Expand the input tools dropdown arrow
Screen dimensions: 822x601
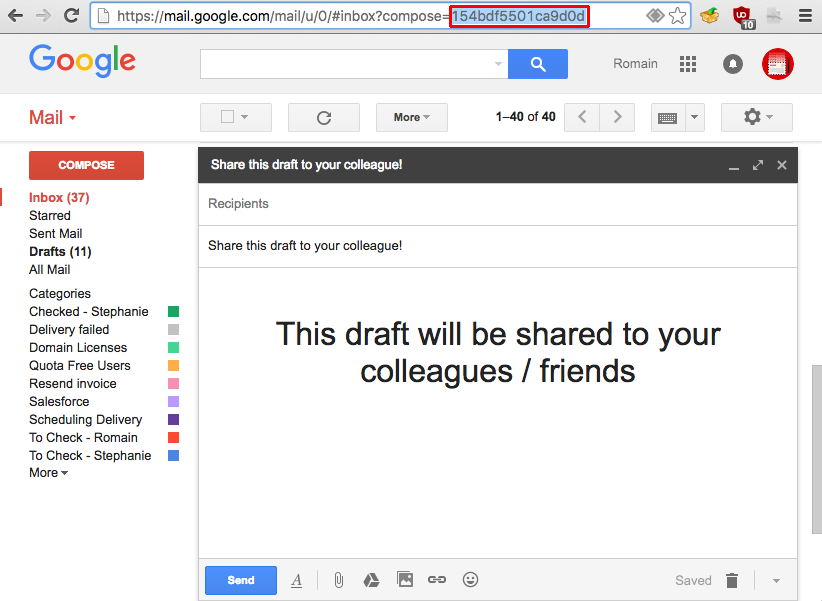(x=694, y=117)
